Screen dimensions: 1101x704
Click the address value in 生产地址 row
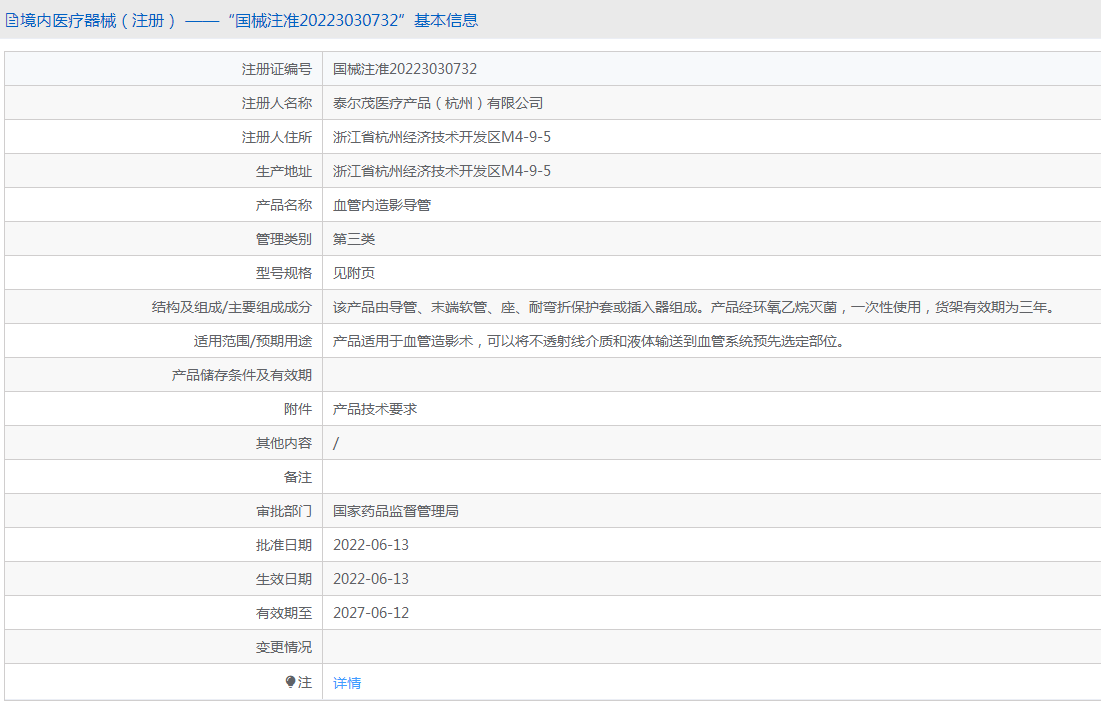(x=442, y=171)
